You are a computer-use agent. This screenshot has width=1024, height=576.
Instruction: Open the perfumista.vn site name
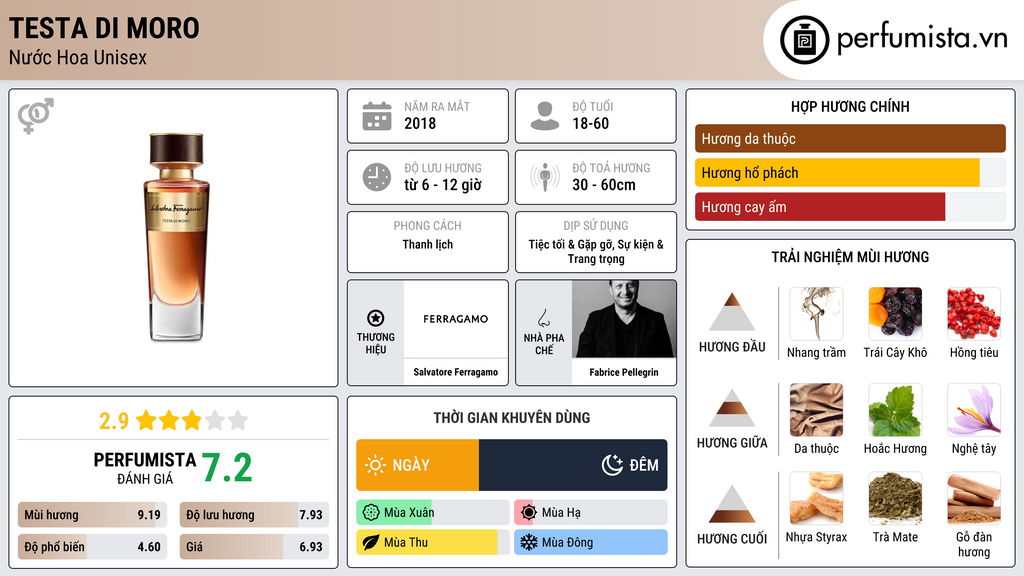click(922, 39)
